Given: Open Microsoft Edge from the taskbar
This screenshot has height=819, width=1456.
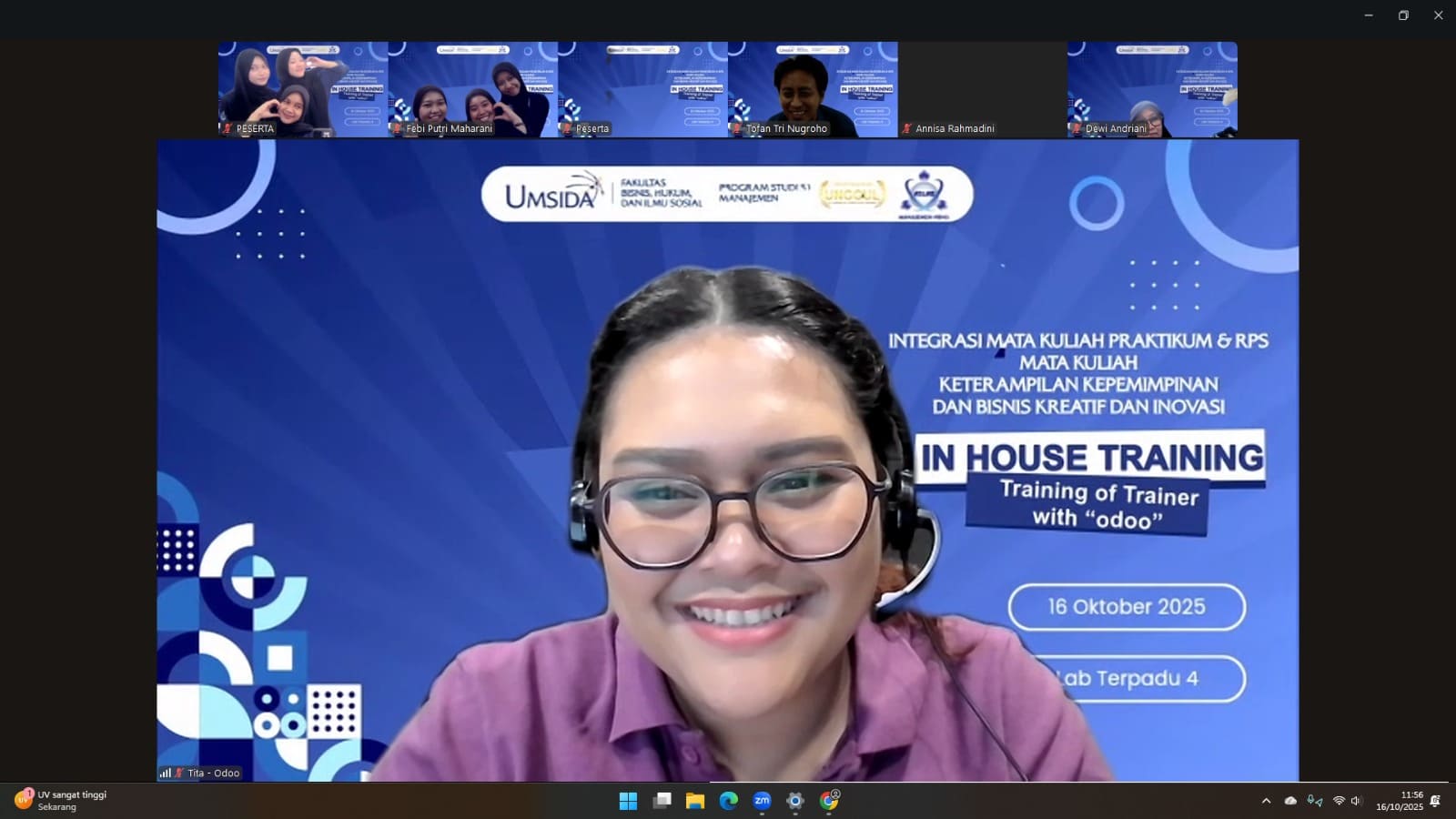Looking at the screenshot, I should tap(729, 801).
